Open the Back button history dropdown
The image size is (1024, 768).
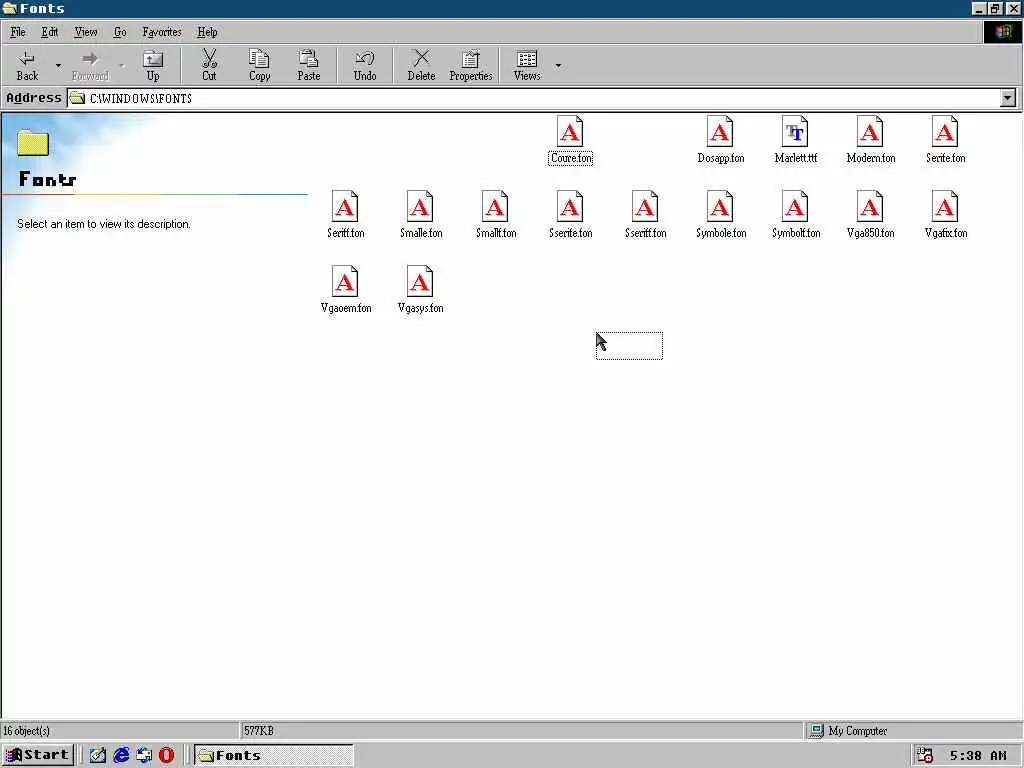click(x=58, y=65)
